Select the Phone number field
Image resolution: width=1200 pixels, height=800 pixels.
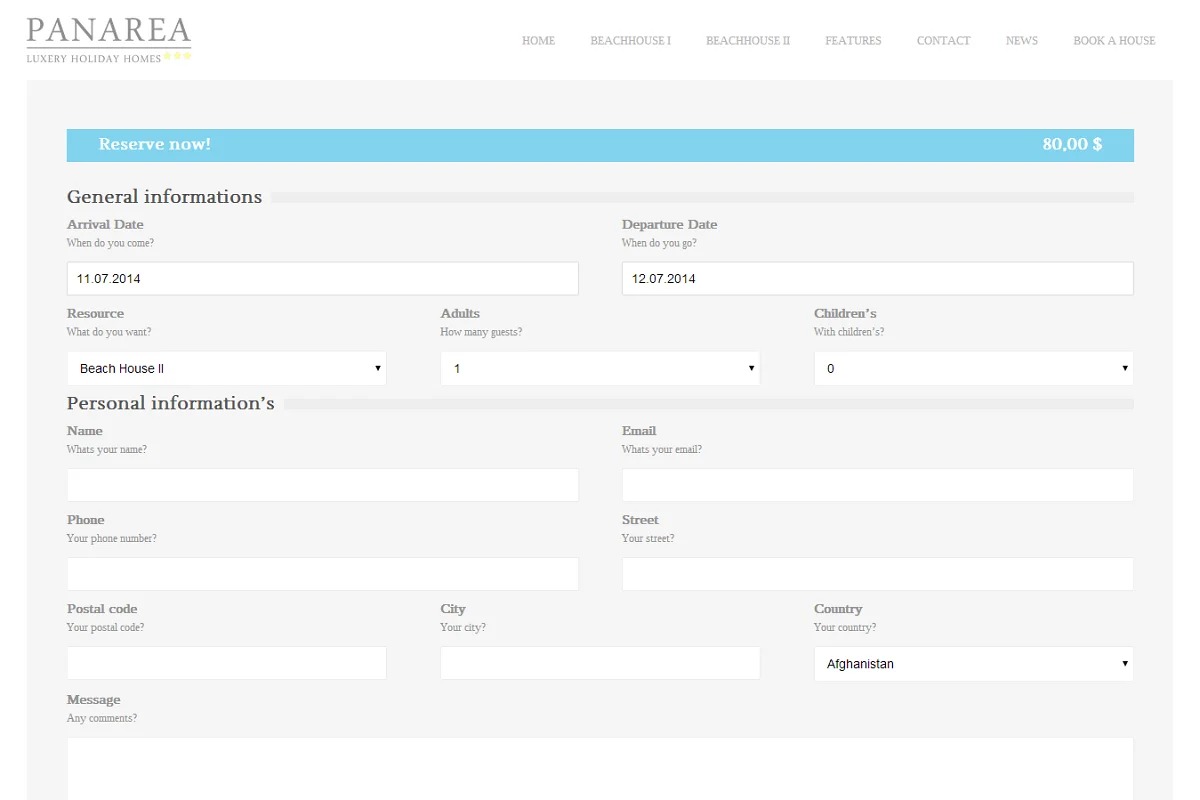[x=322, y=574]
